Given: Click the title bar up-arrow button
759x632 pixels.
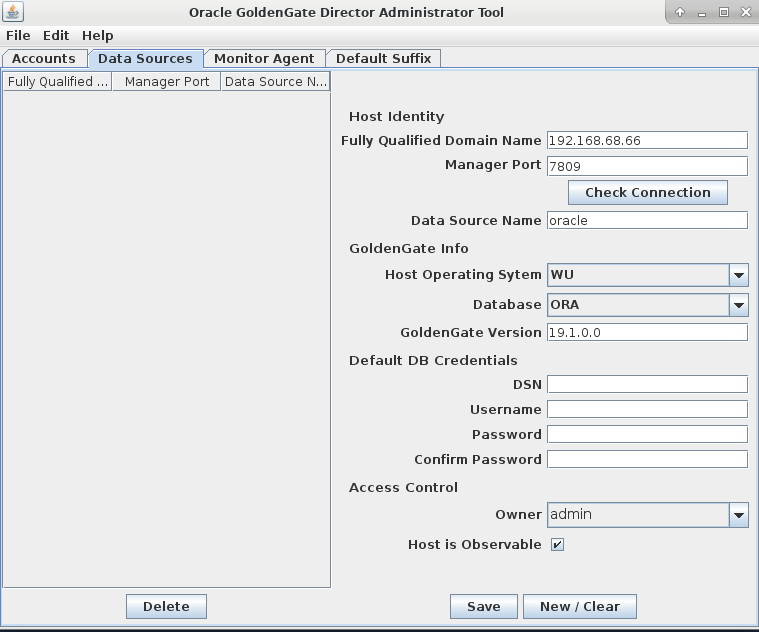Looking at the screenshot, I should coord(680,12).
